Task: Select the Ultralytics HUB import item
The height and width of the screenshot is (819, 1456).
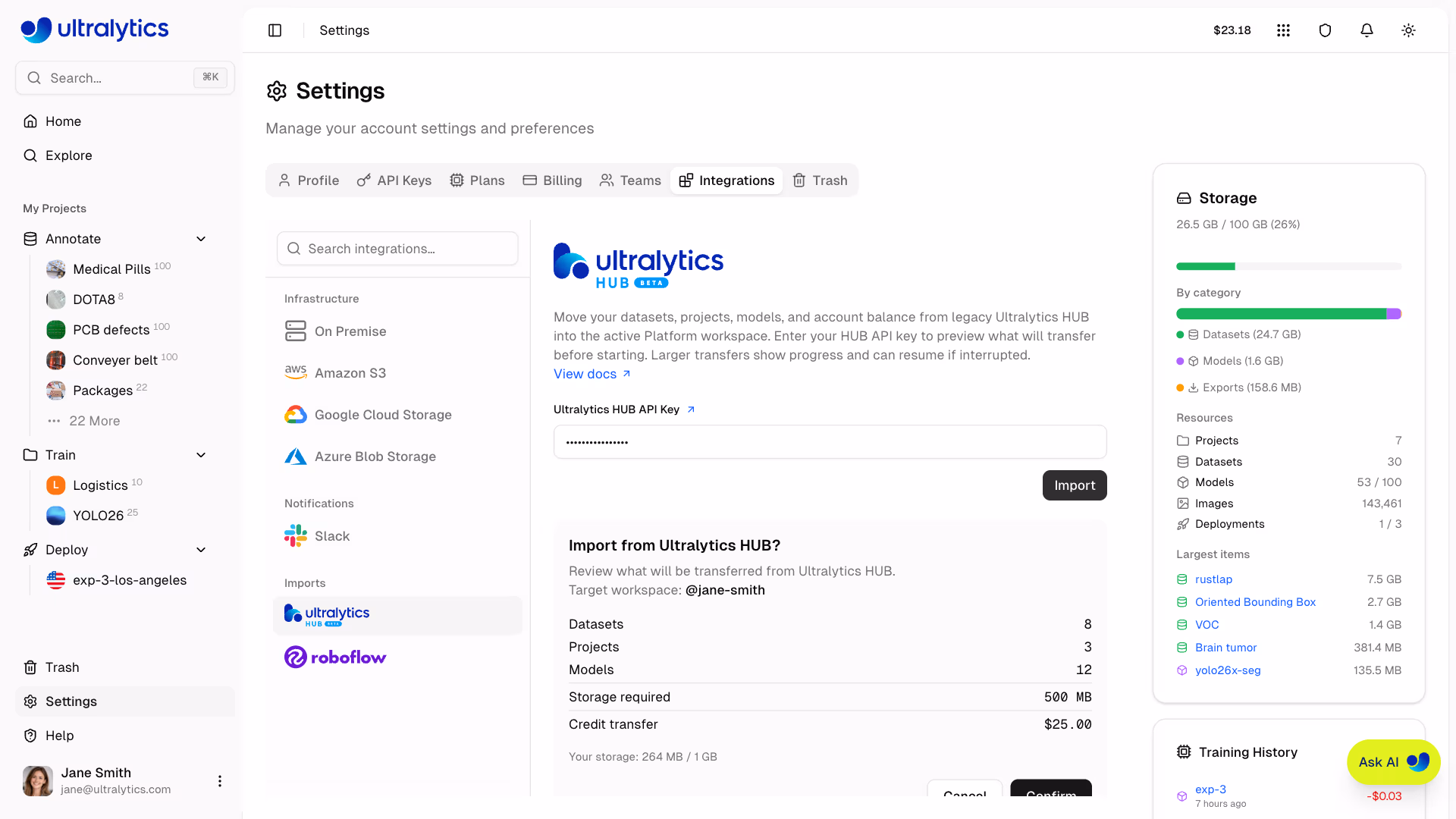Action: click(x=397, y=615)
